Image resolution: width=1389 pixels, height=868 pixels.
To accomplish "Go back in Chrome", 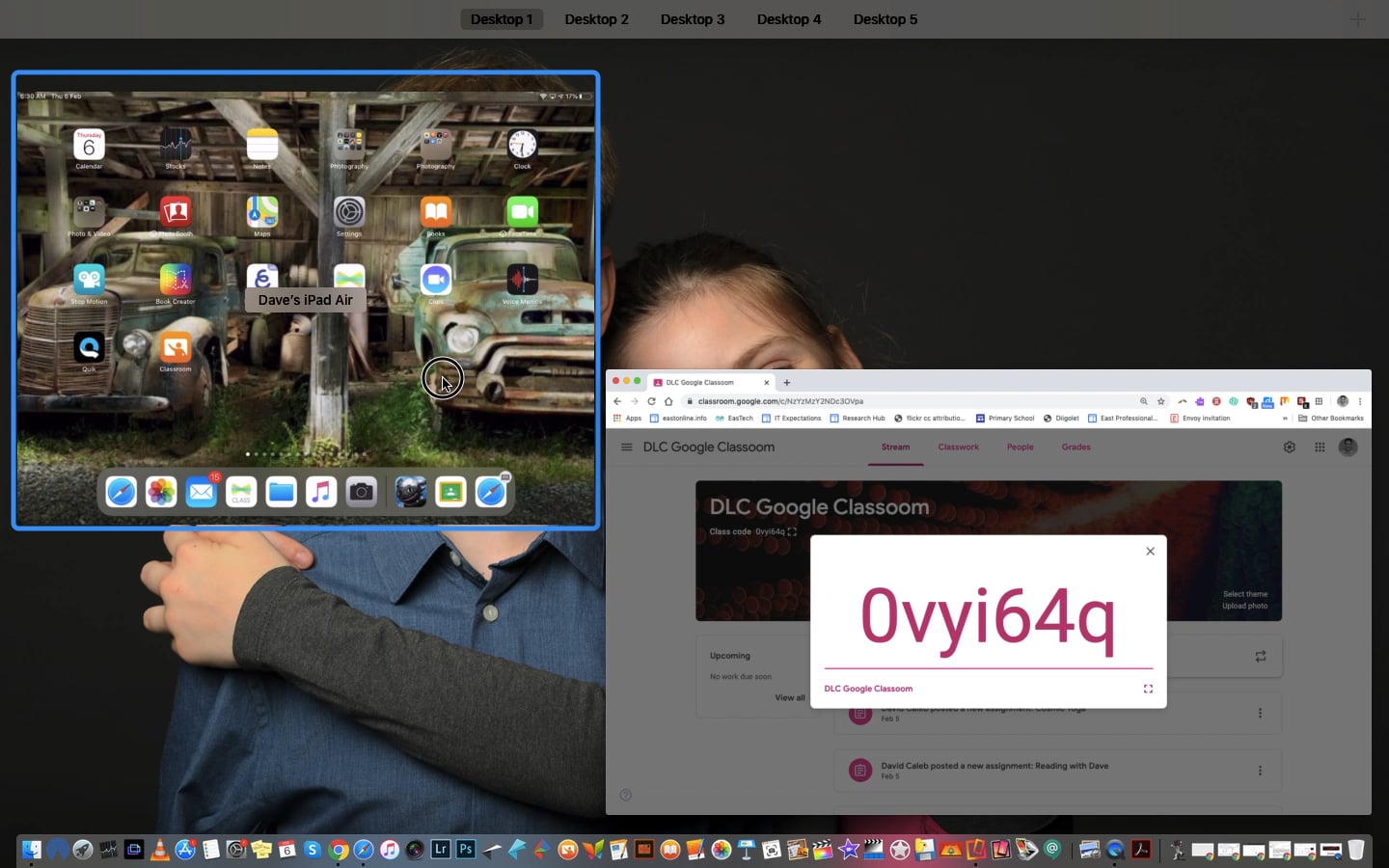I will tap(617, 401).
